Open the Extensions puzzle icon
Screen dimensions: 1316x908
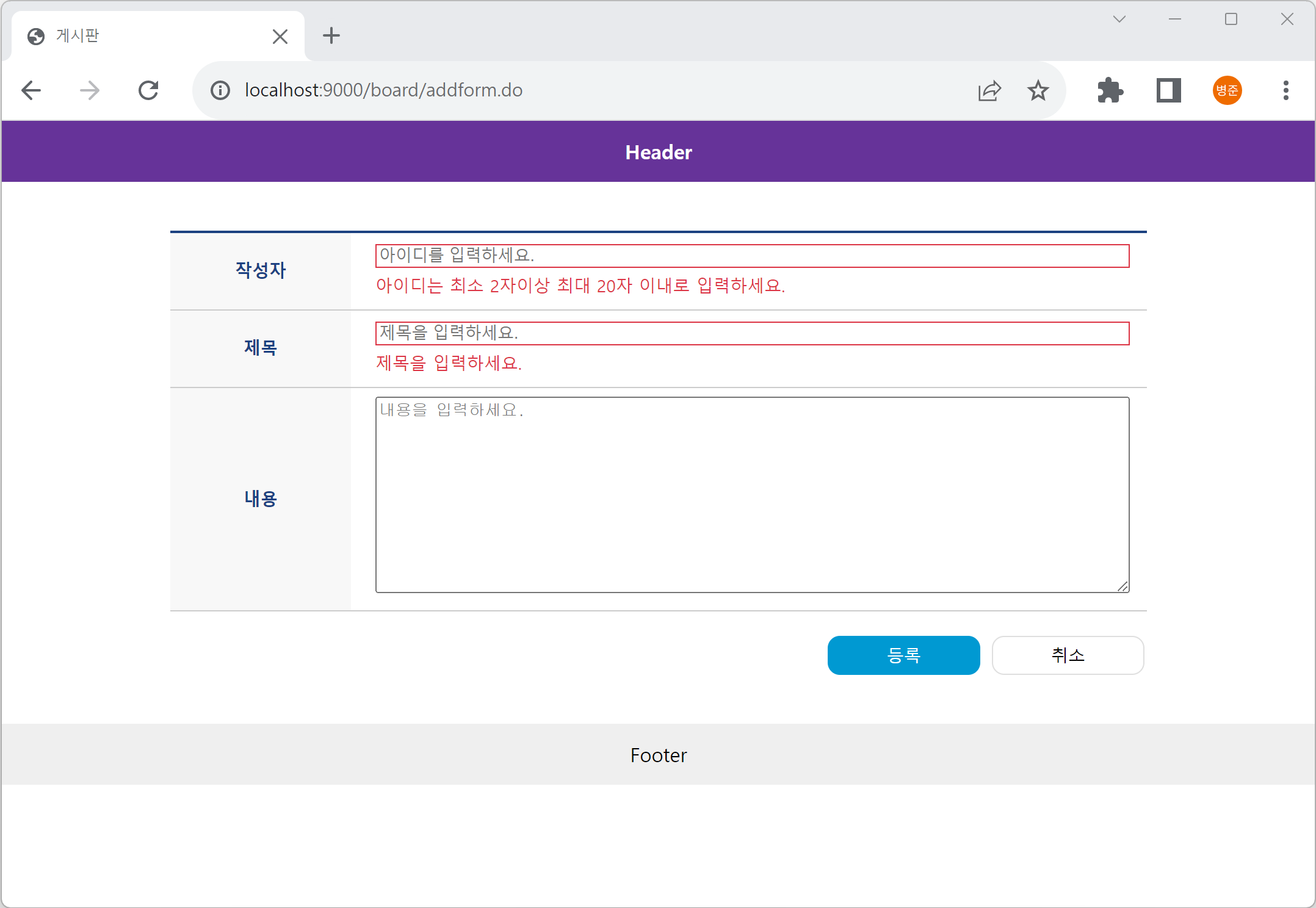(x=1110, y=90)
